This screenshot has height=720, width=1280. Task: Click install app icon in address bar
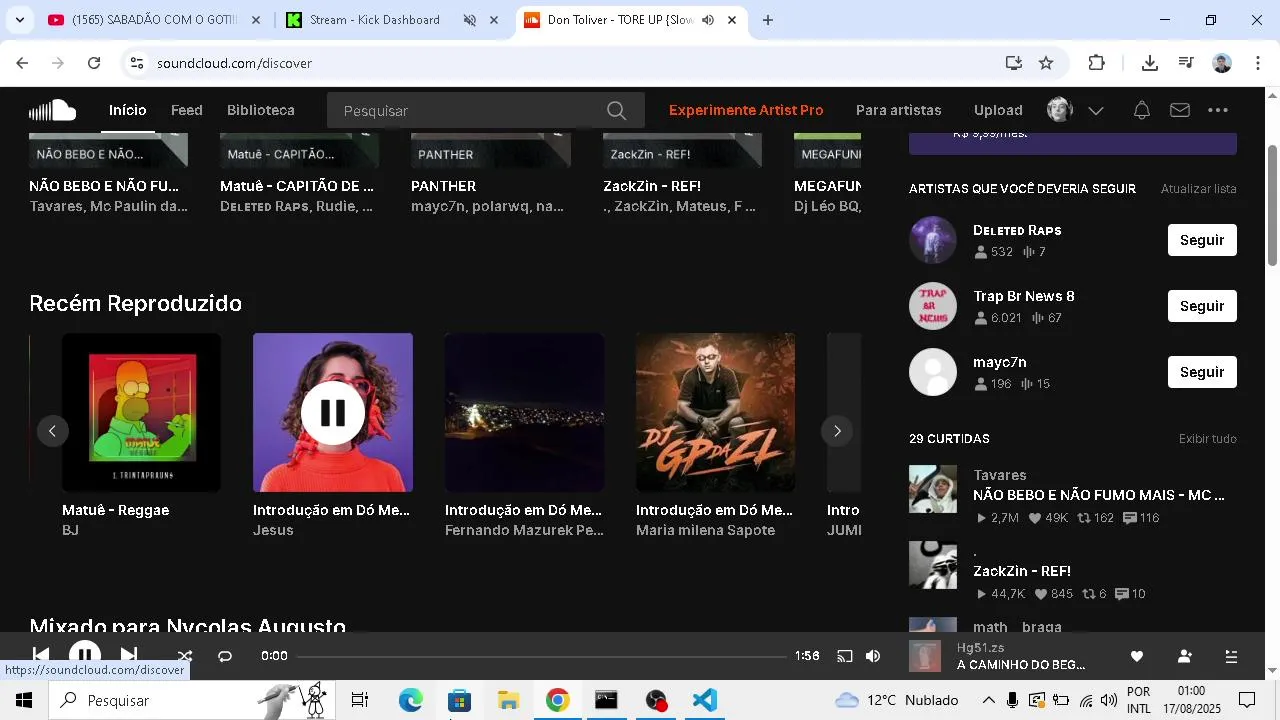coord(1014,63)
